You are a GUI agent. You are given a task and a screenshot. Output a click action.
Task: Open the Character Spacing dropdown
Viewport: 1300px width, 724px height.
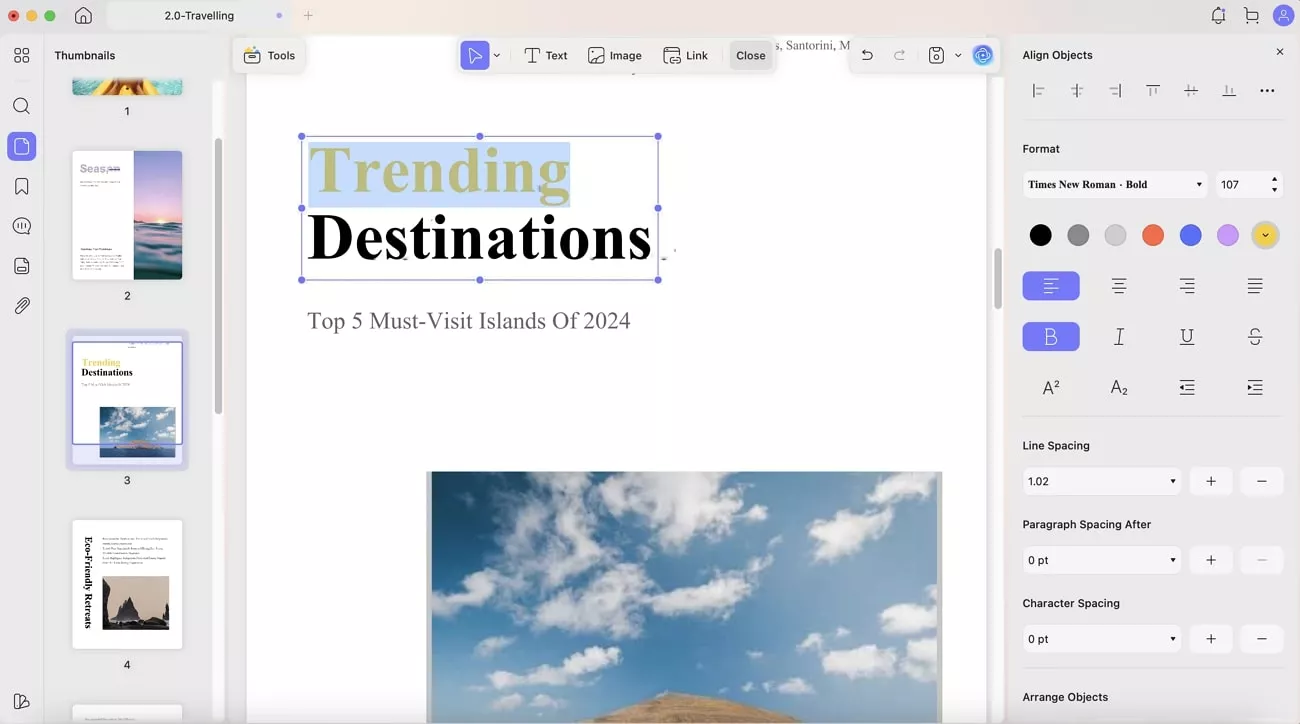(x=1100, y=639)
